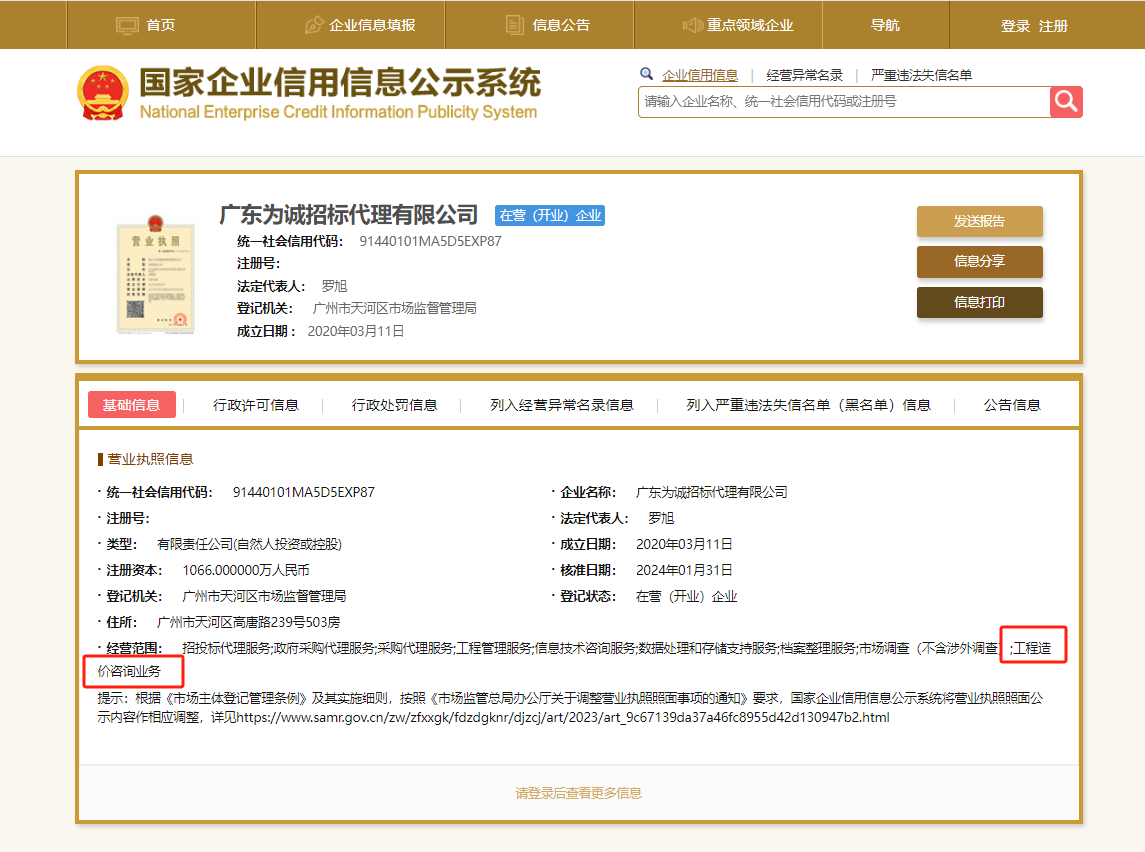Open the 在营（开业）企业 status badge
1145x852 pixels.
point(549,214)
